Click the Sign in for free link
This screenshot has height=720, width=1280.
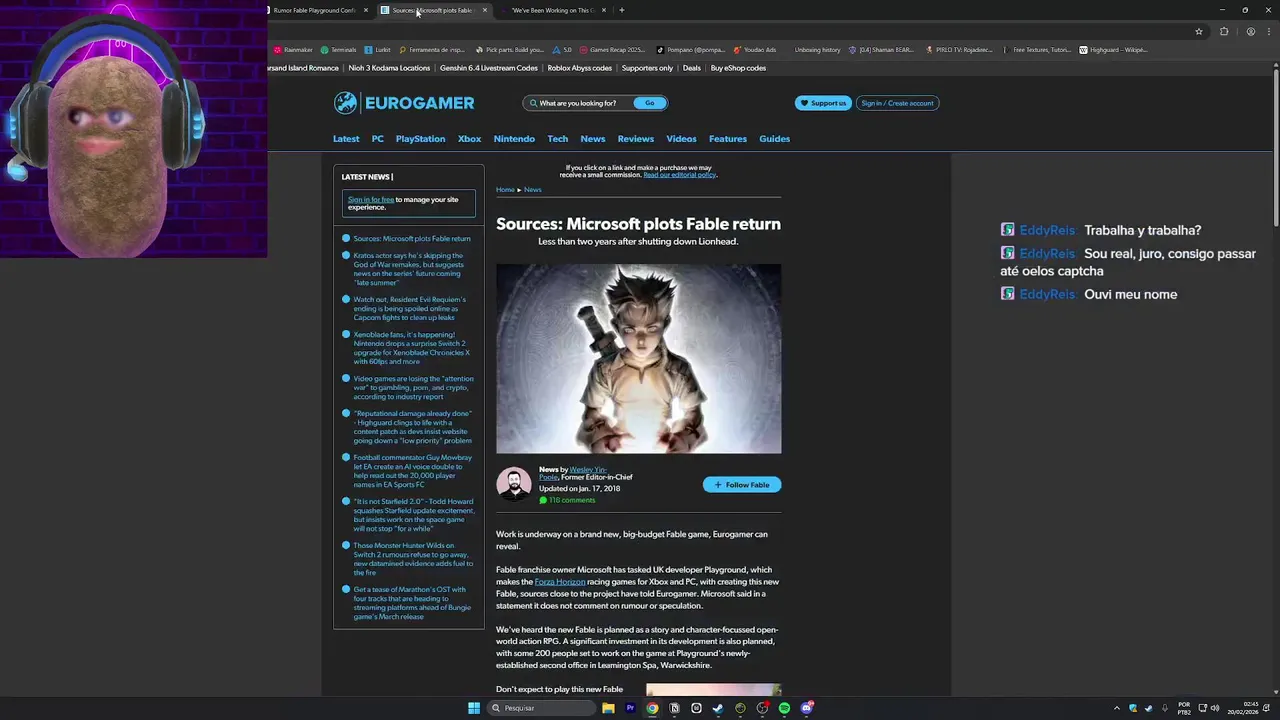[x=371, y=200]
